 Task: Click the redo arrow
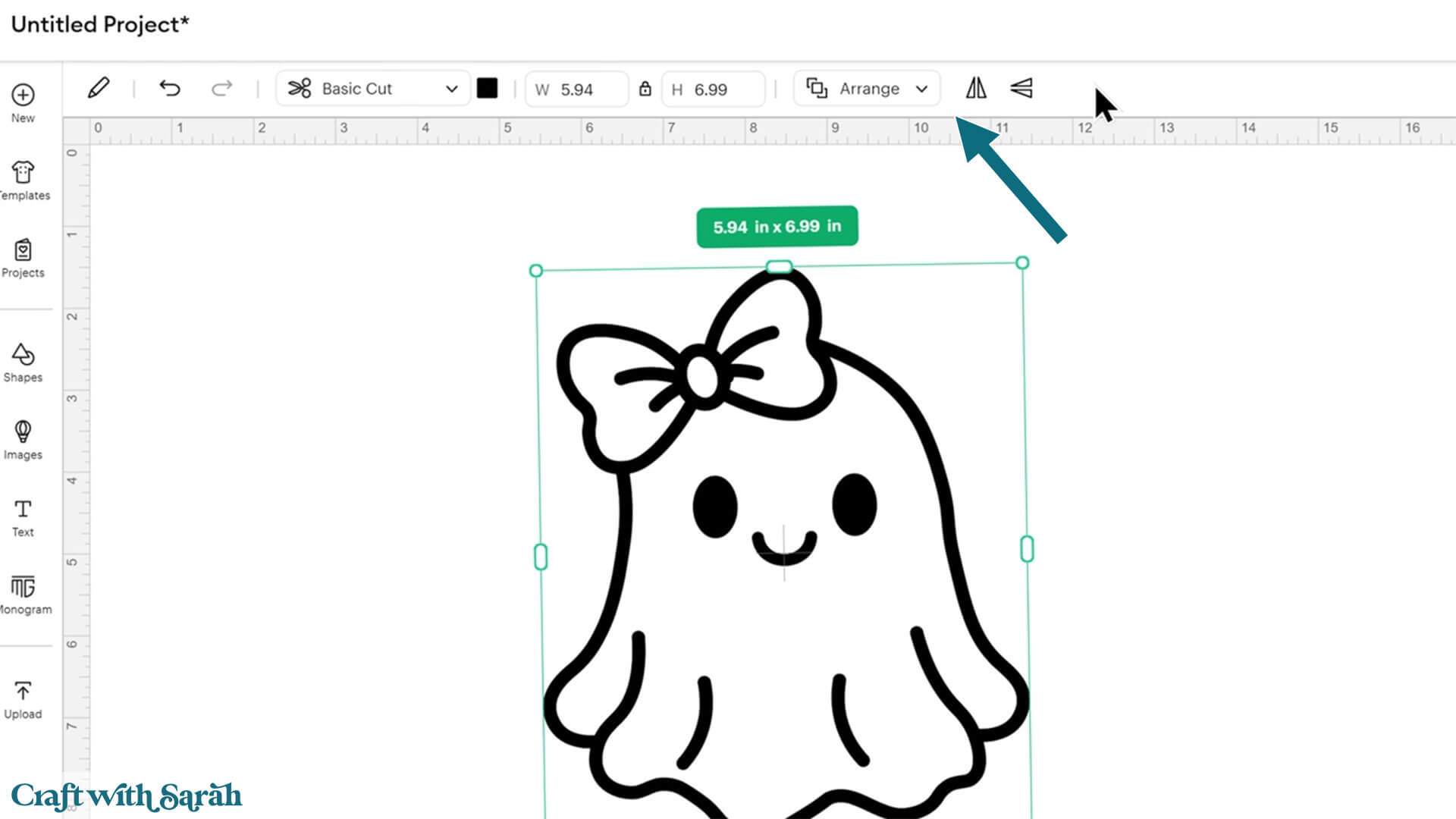221,89
